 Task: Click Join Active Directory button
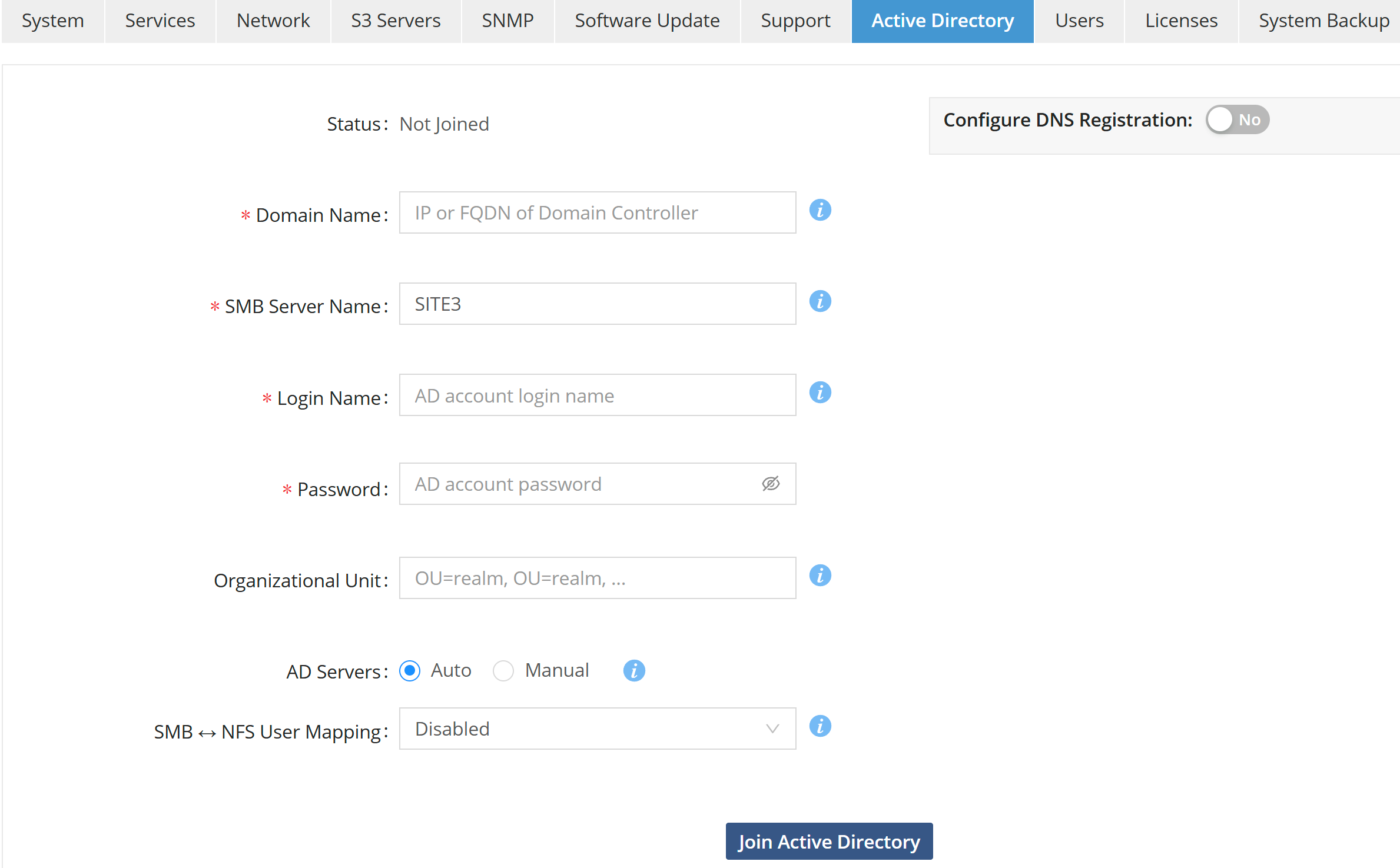(829, 842)
